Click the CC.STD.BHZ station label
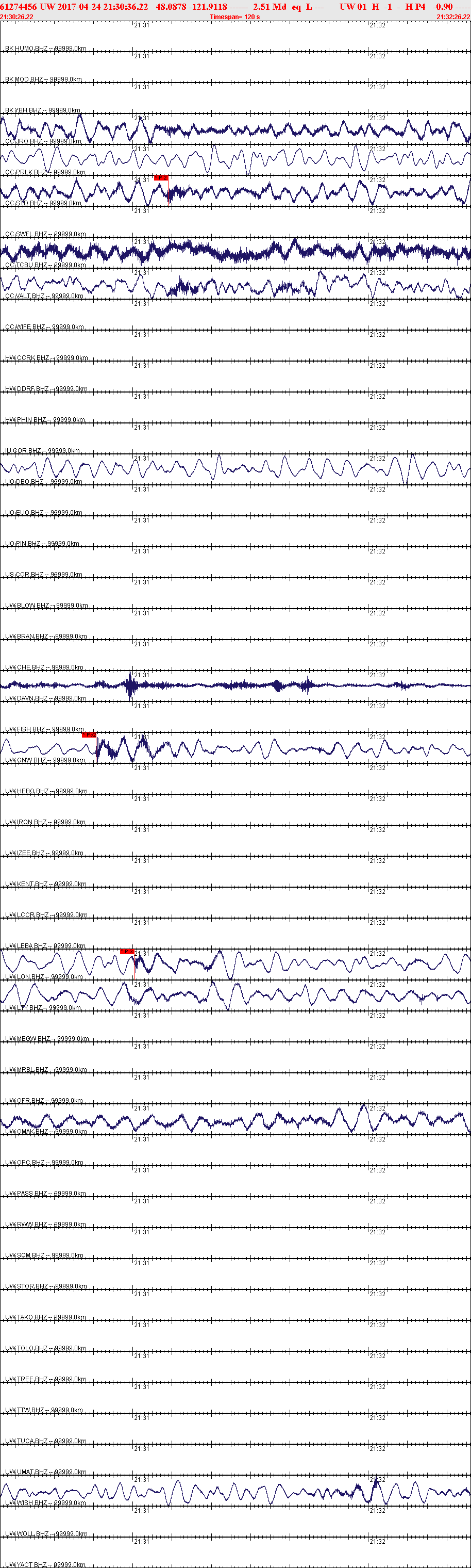471x1568 pixels. click(x=43, y=203)
